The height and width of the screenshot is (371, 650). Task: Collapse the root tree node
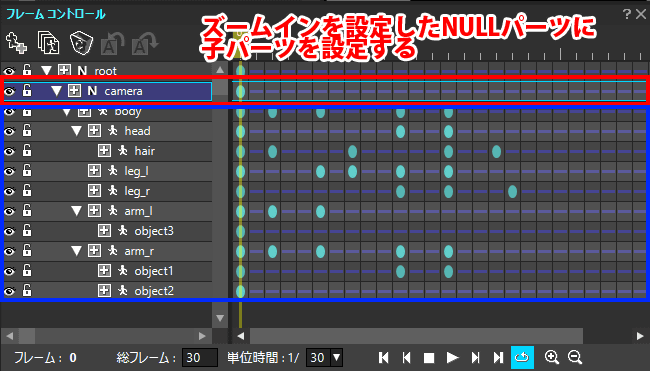[x=46, y=71]
